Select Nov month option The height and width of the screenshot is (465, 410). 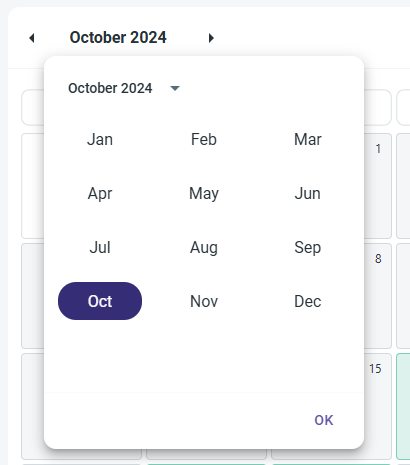click(x=204, y=301)
